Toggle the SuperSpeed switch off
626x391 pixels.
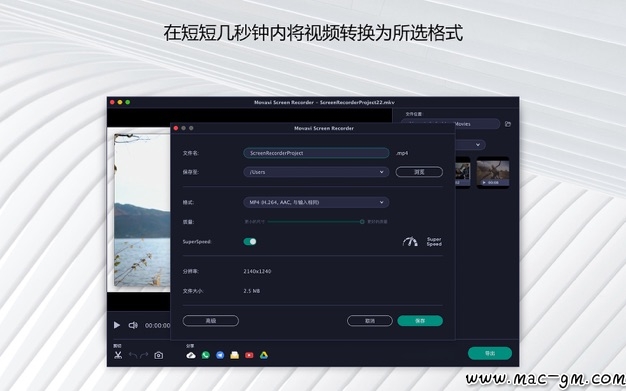(x=250, y=242)
